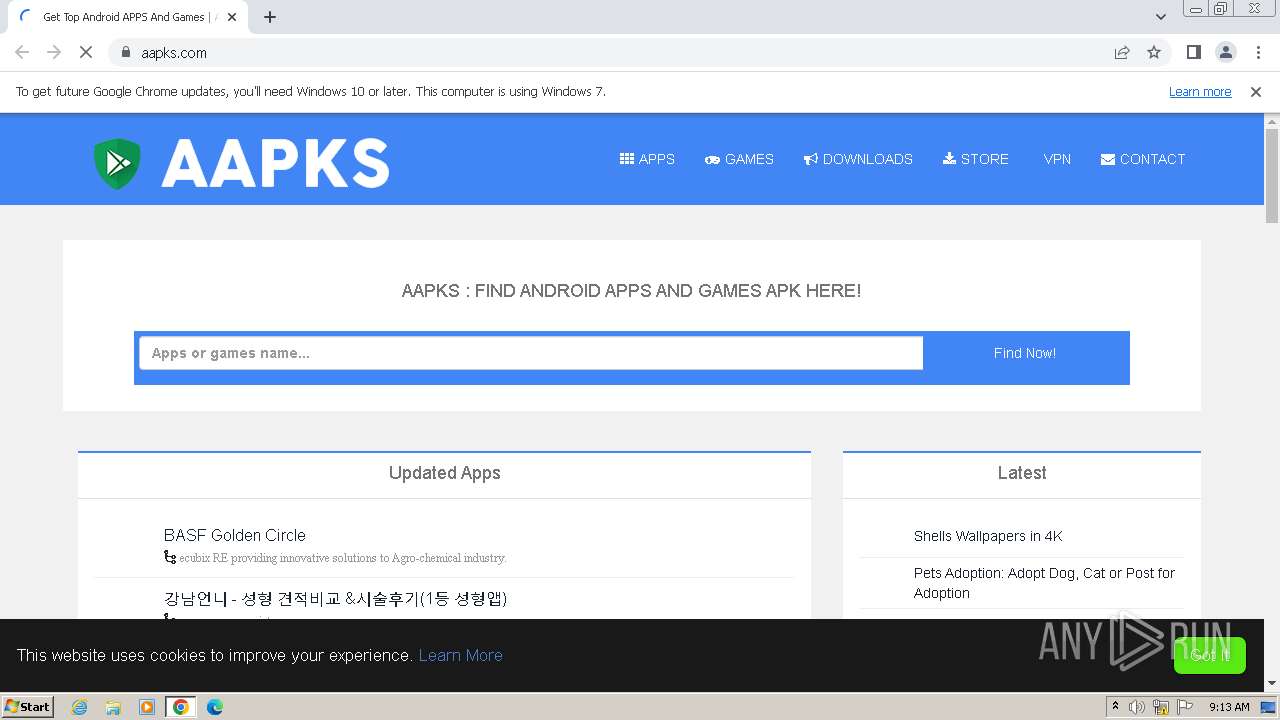Click Learn more about Chrome updates
This screenshot has height=720, width=1280.
1200,91
